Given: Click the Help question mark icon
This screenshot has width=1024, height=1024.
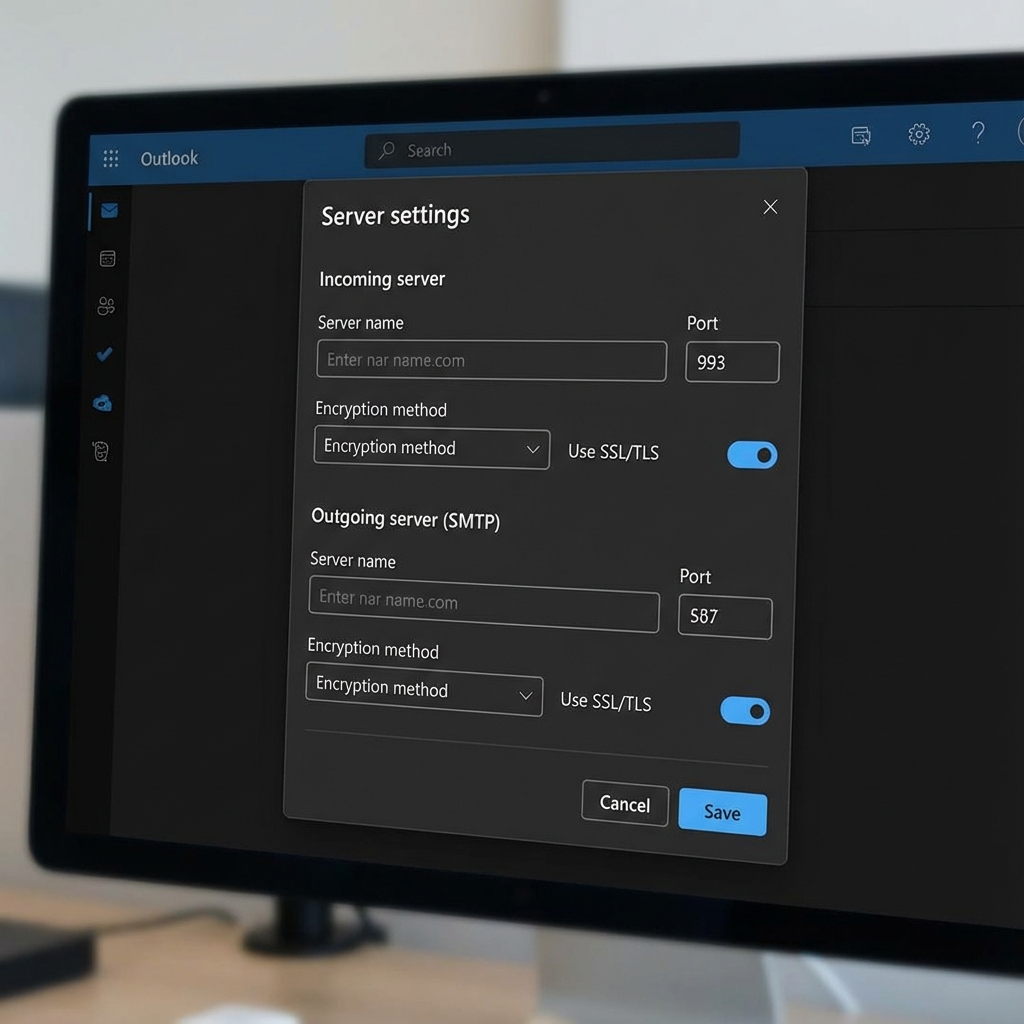Looking at the screenshot, I should click(978, 133).
